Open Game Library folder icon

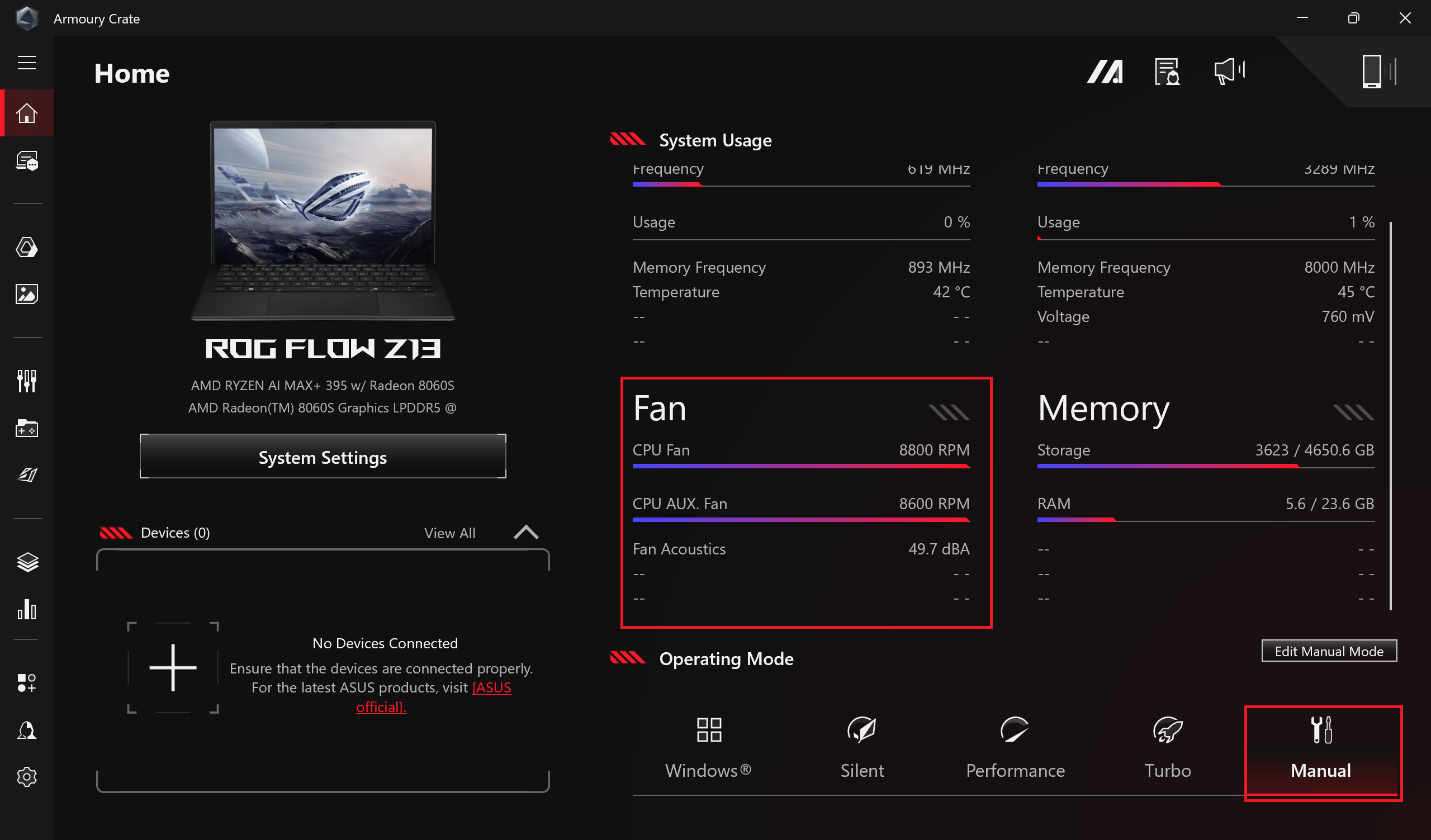27,428
